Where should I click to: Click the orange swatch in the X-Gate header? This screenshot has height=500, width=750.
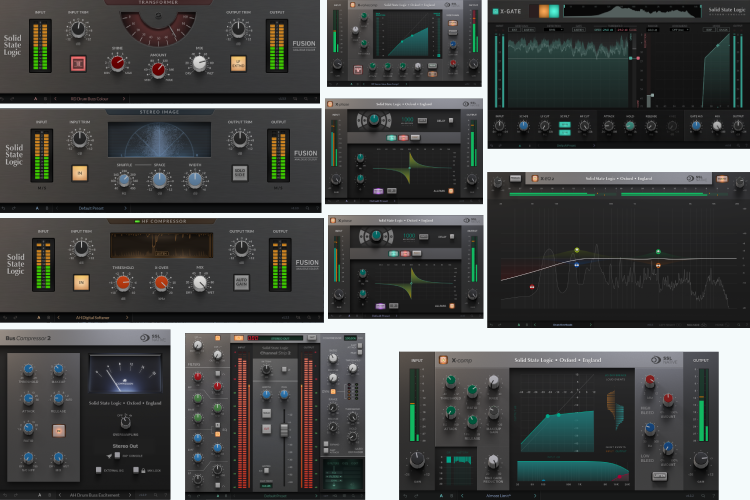[x=543, y=11]
